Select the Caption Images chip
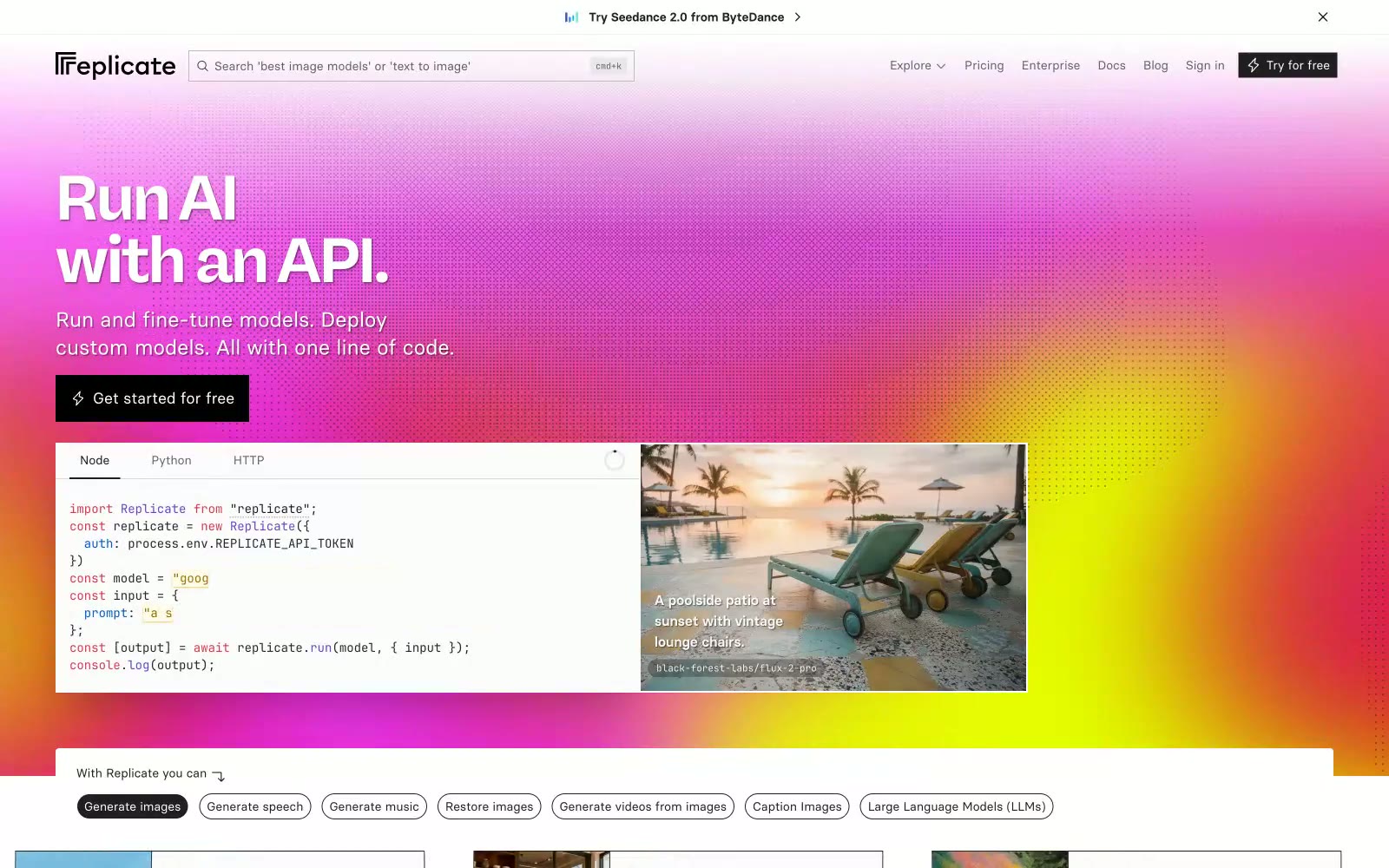The width and height of the screenshot is (1389, 868). tap(797, 806)
